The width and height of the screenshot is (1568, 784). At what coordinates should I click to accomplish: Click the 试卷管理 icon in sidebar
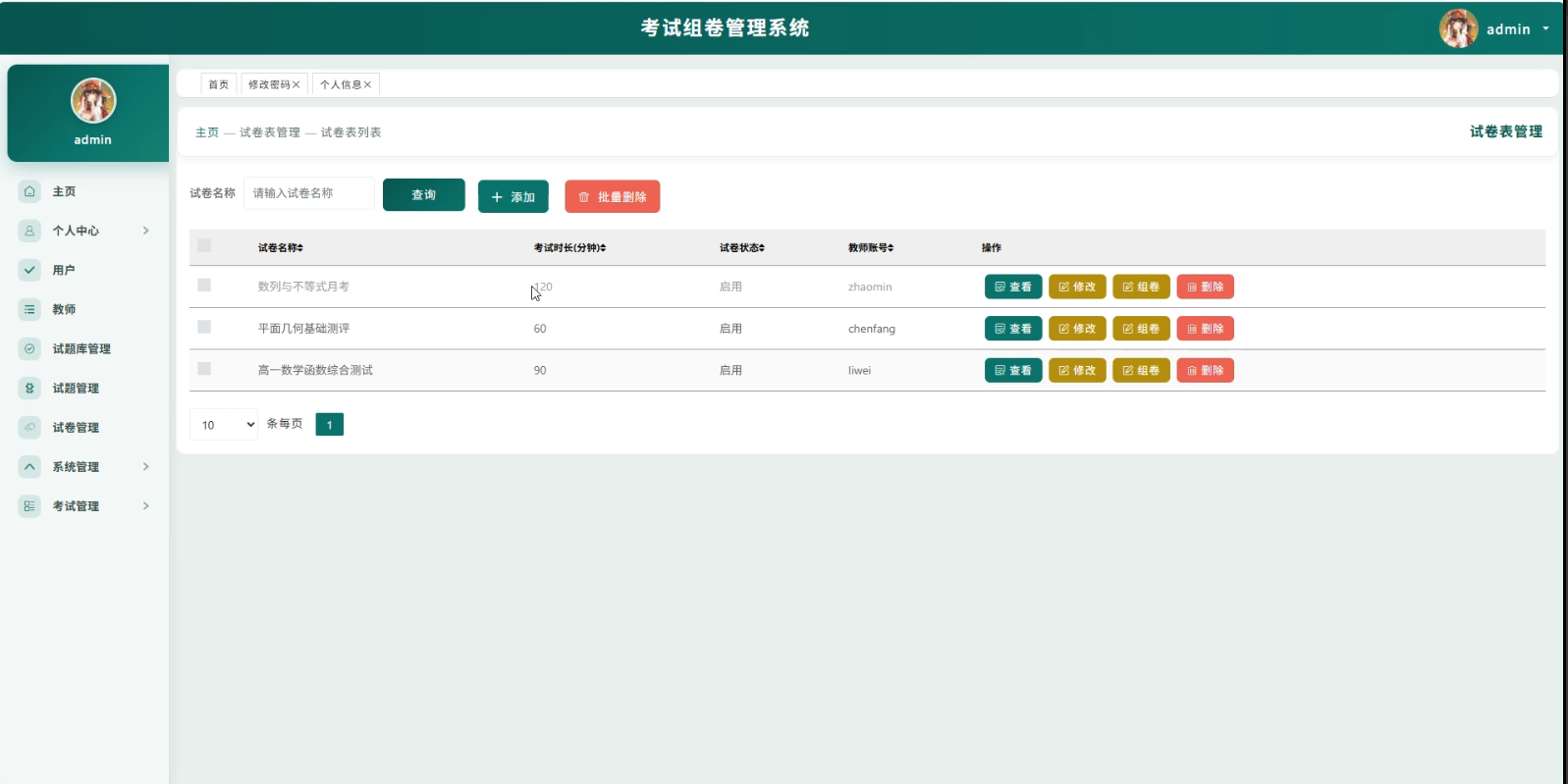tap(29, 427)
